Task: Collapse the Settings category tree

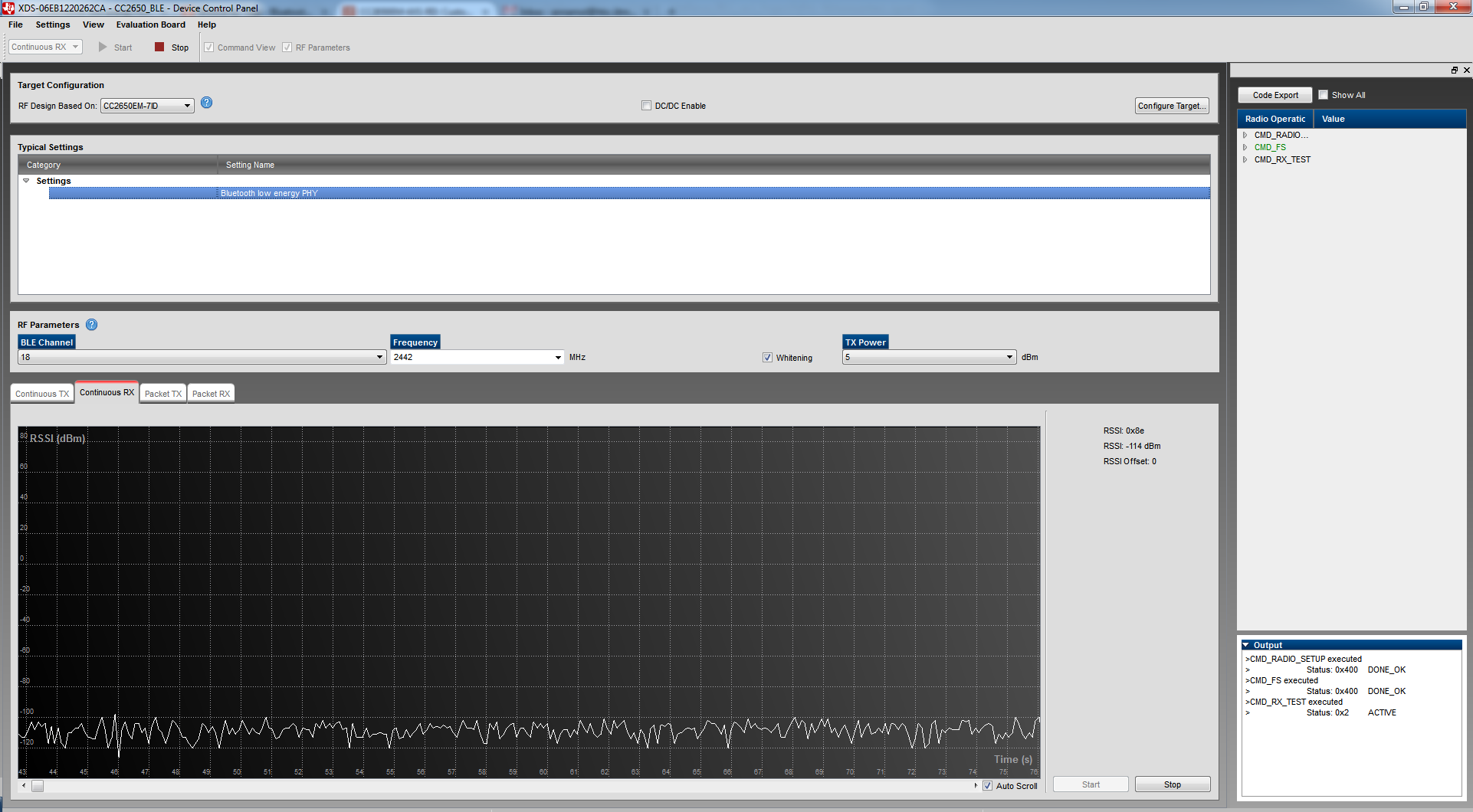Action: click(x=26, y=181)
